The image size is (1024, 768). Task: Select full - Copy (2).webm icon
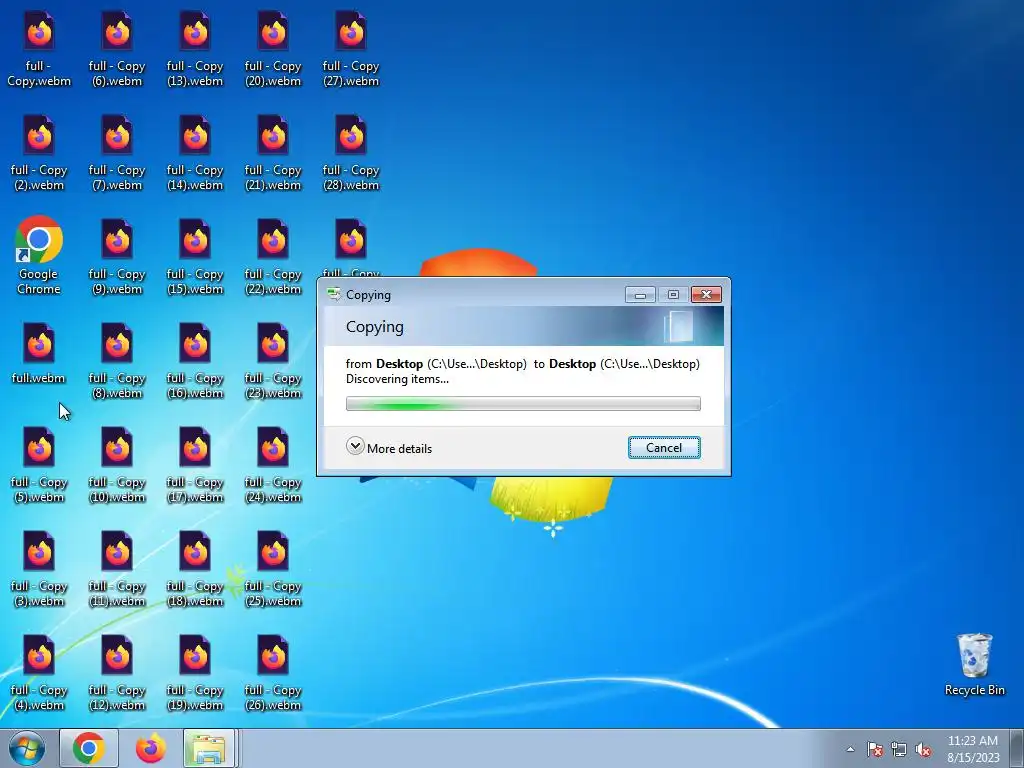click(39, 154)
